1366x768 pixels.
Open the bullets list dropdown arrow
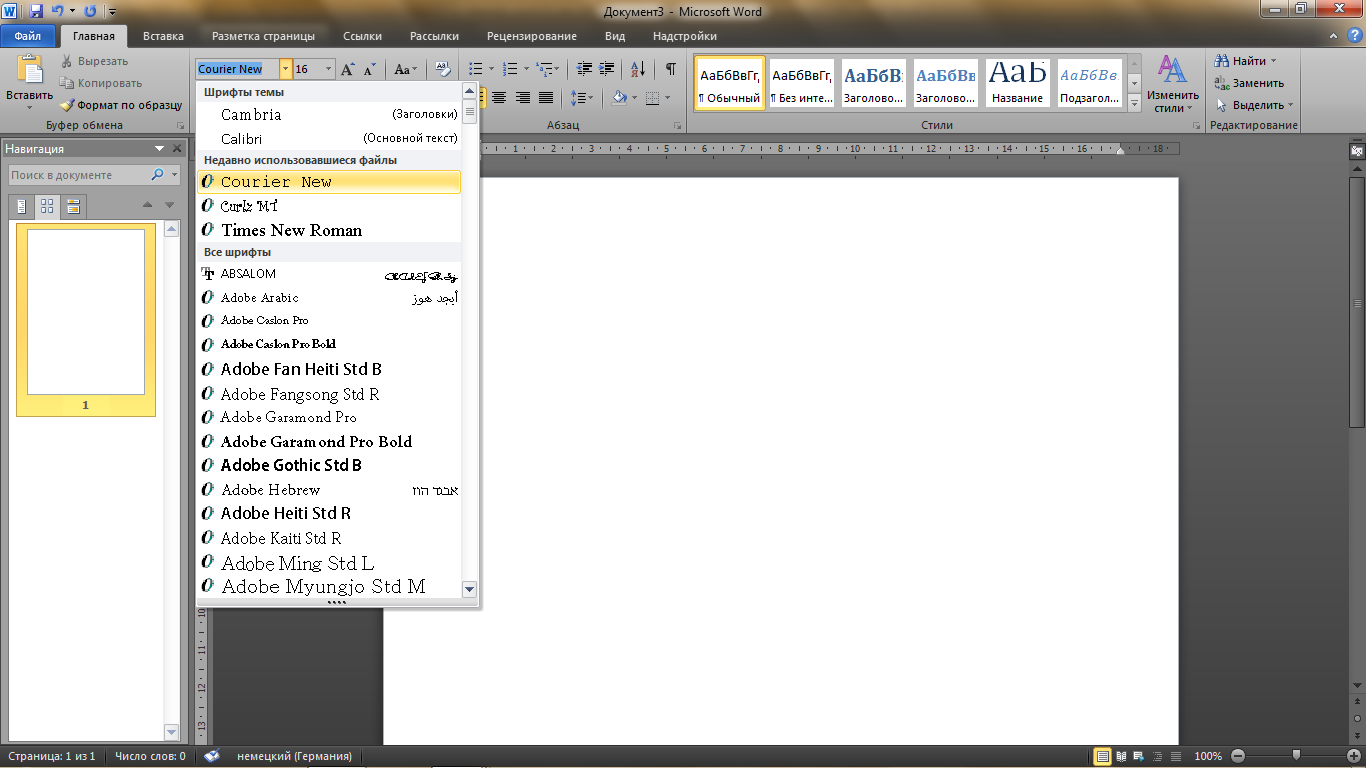tap(490, 69)
